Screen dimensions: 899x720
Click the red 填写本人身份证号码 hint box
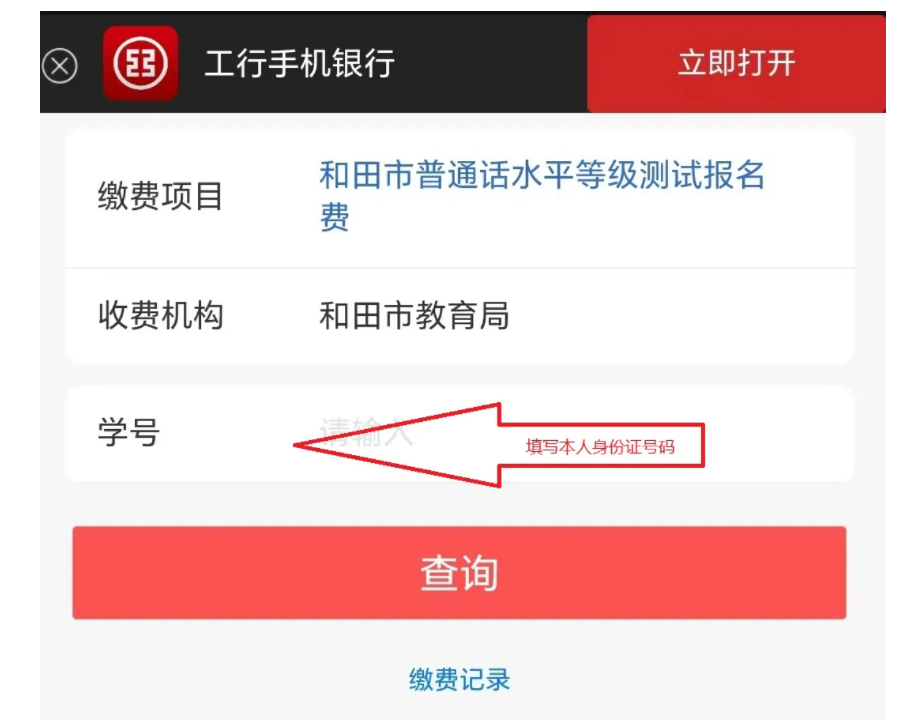pos(601,446)
